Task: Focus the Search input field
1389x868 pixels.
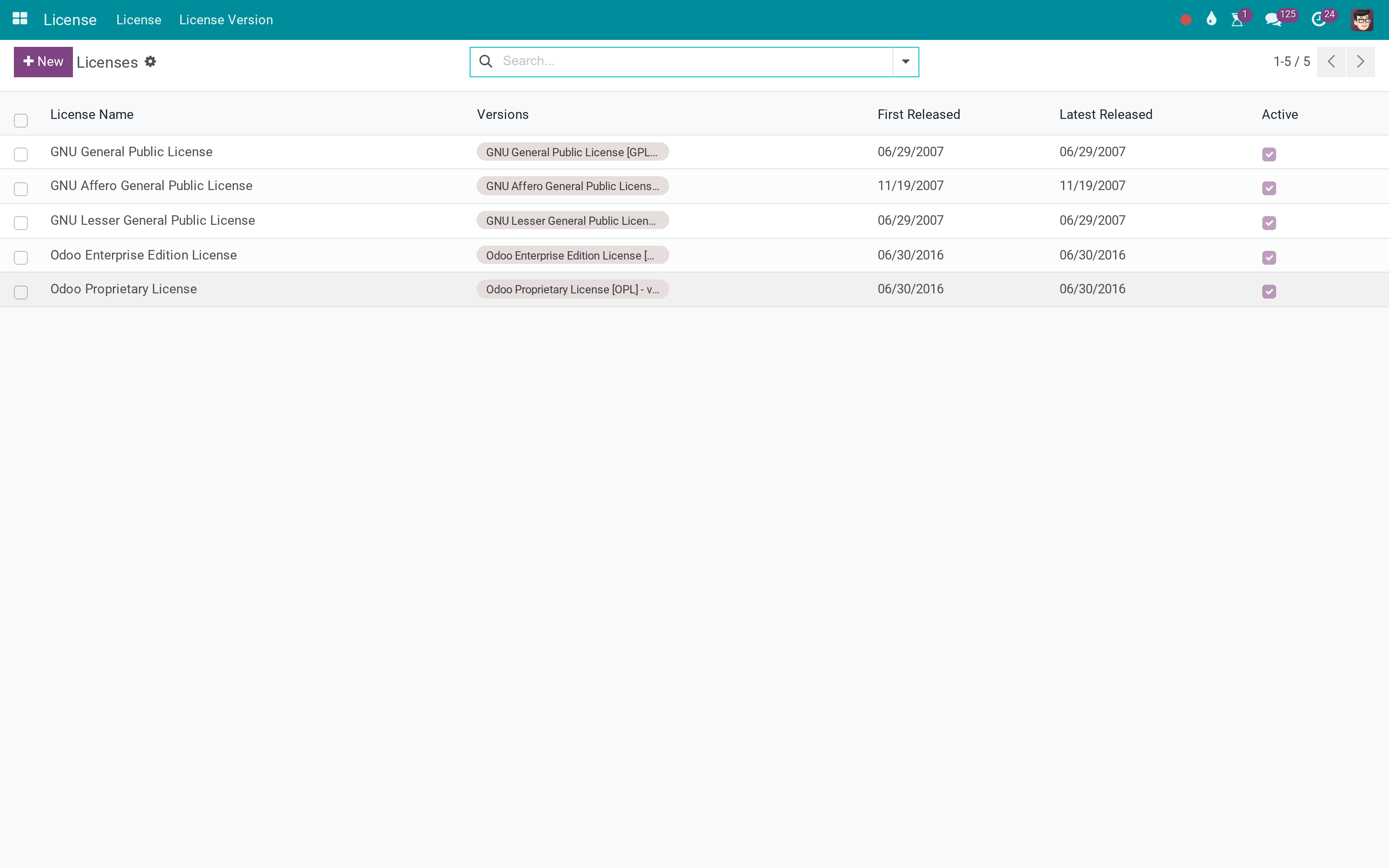Action: click(694, 62)
